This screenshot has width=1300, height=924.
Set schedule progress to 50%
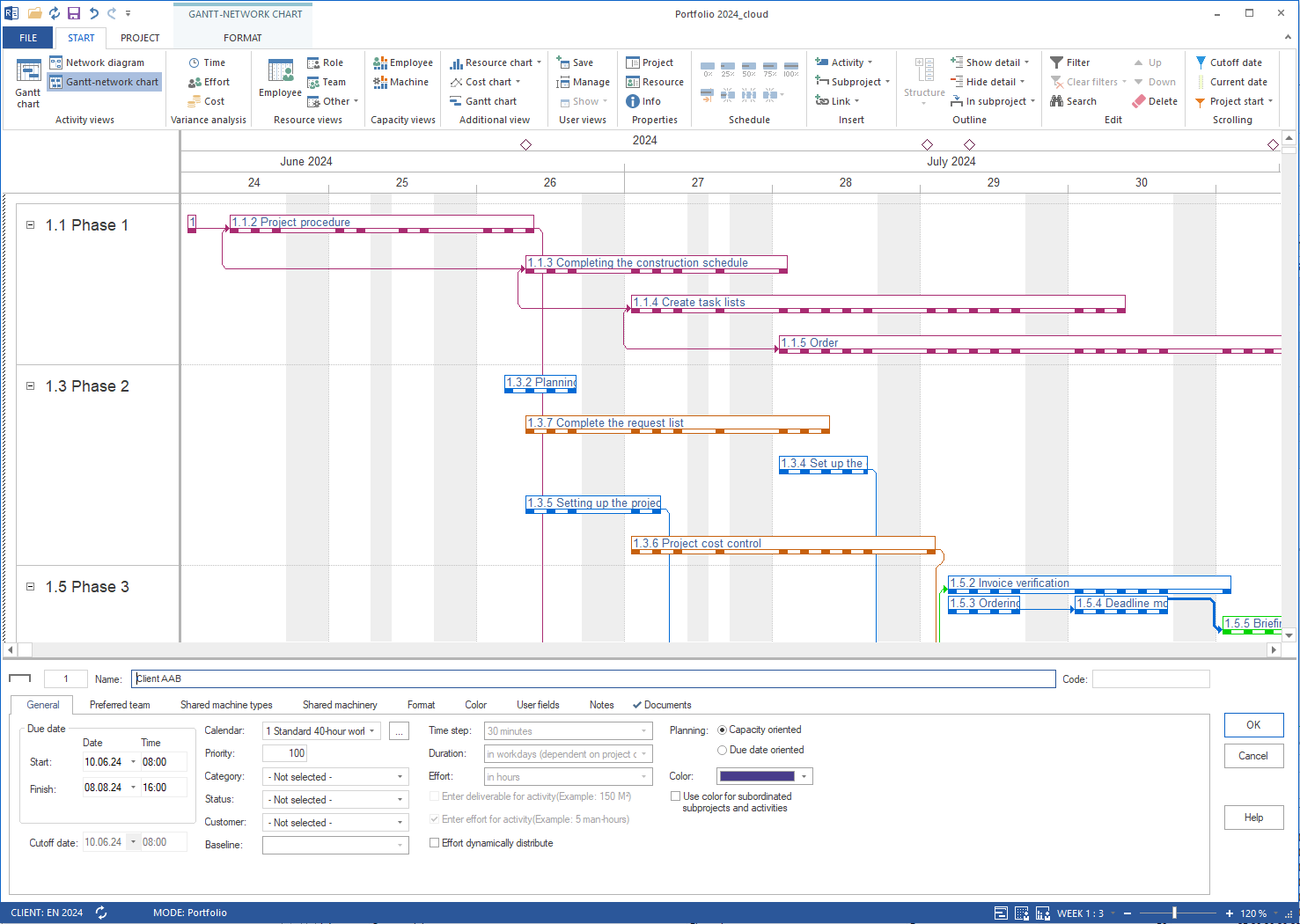click(x=749, y=70)
